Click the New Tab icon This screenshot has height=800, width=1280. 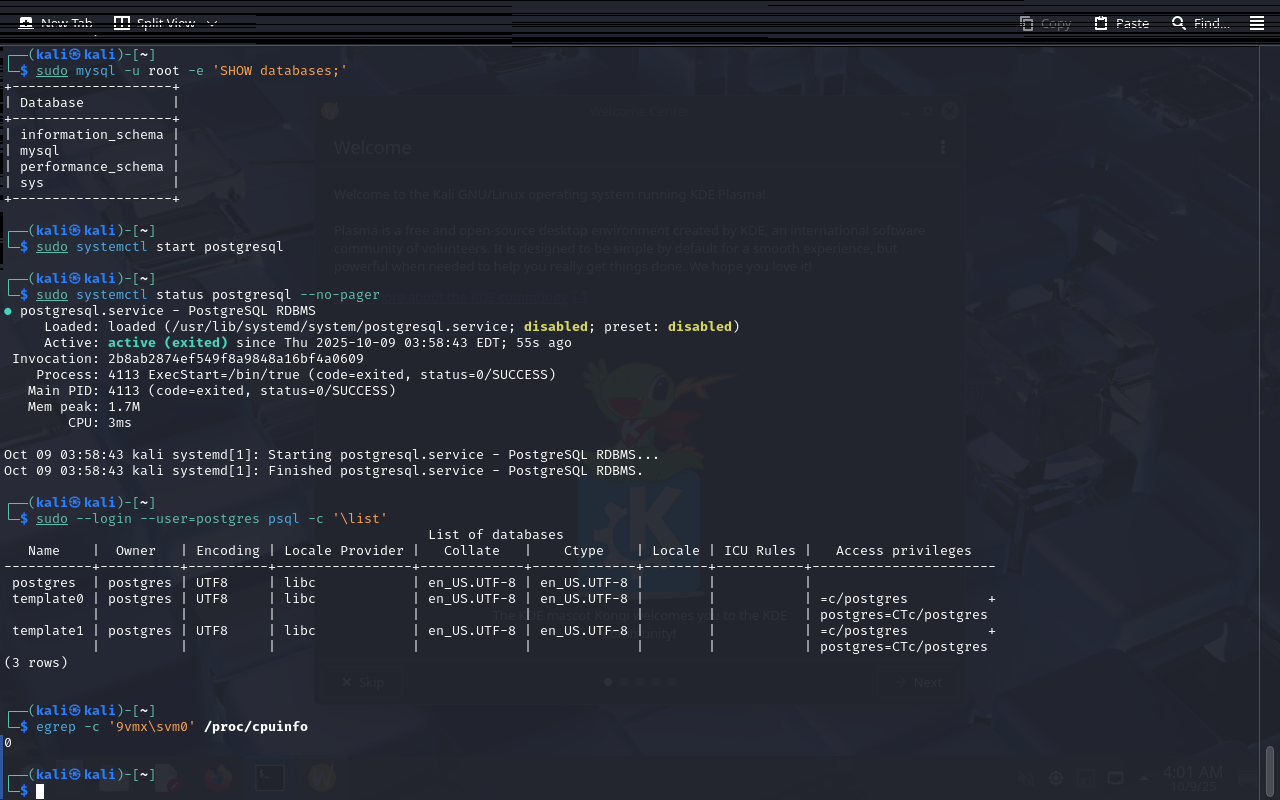pyautogui.click(x=25, y=23)
